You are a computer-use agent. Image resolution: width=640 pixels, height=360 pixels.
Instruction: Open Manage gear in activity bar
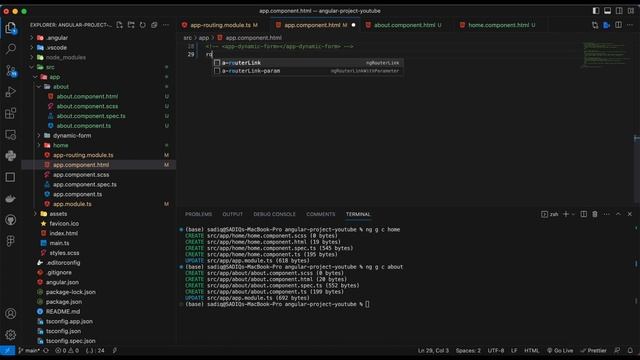tap(11, 335)
